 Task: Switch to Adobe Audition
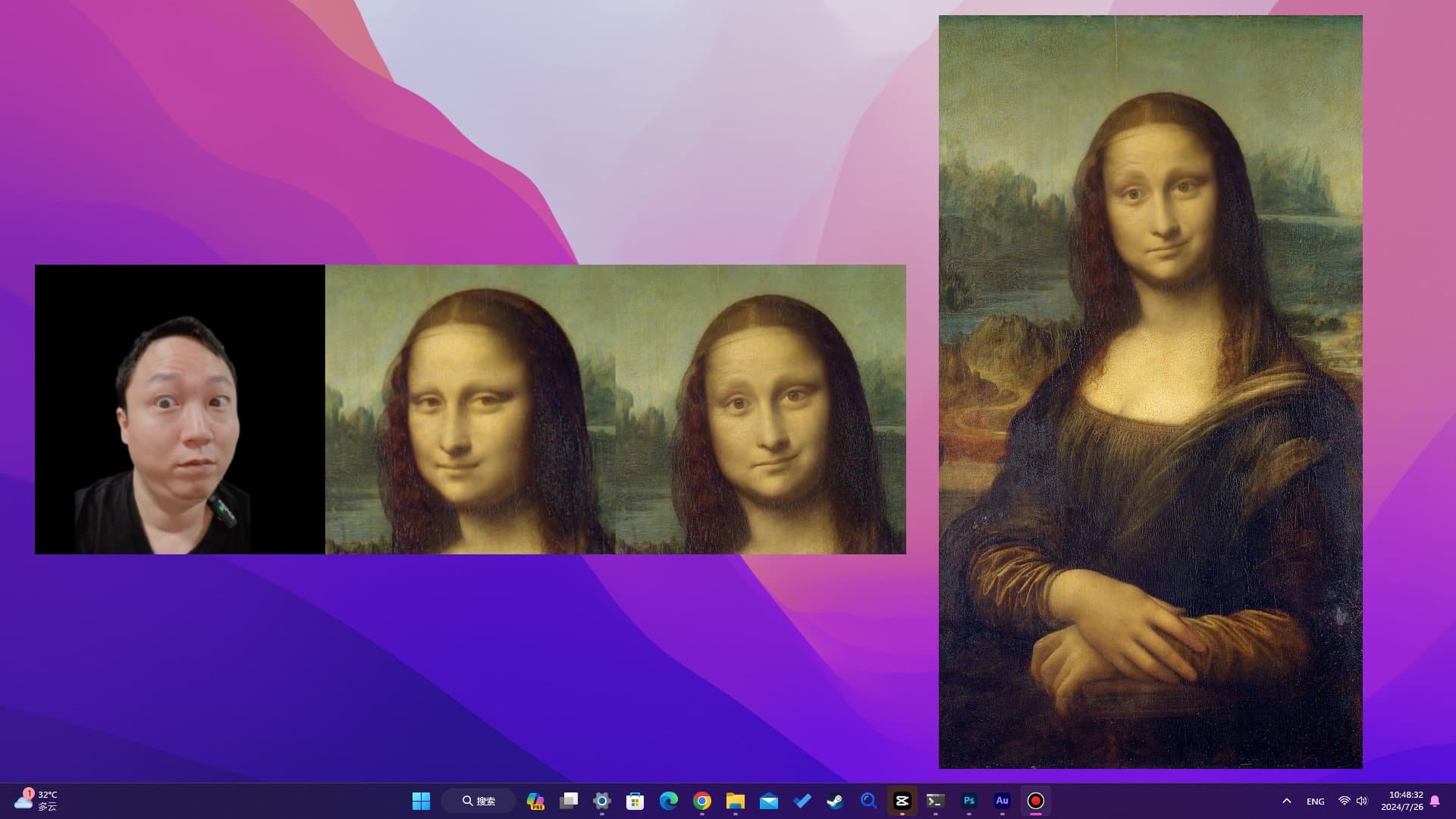pyautogui.click(x=1003, y=801)
